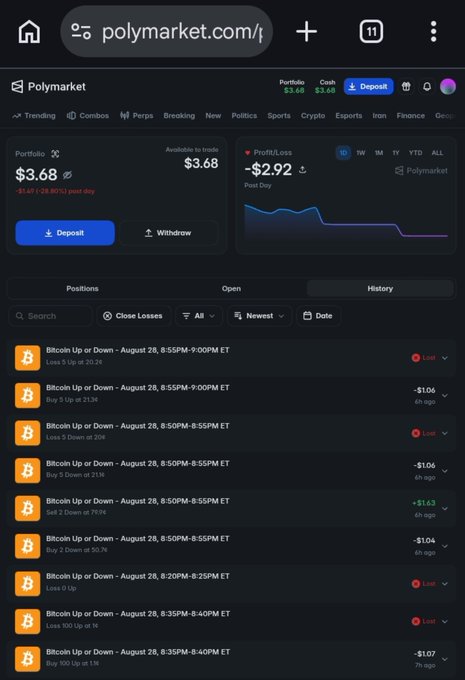Screen dimensions: 465x680
Task: Click the large blue Deposit button
Action: (x=65, y=233)
